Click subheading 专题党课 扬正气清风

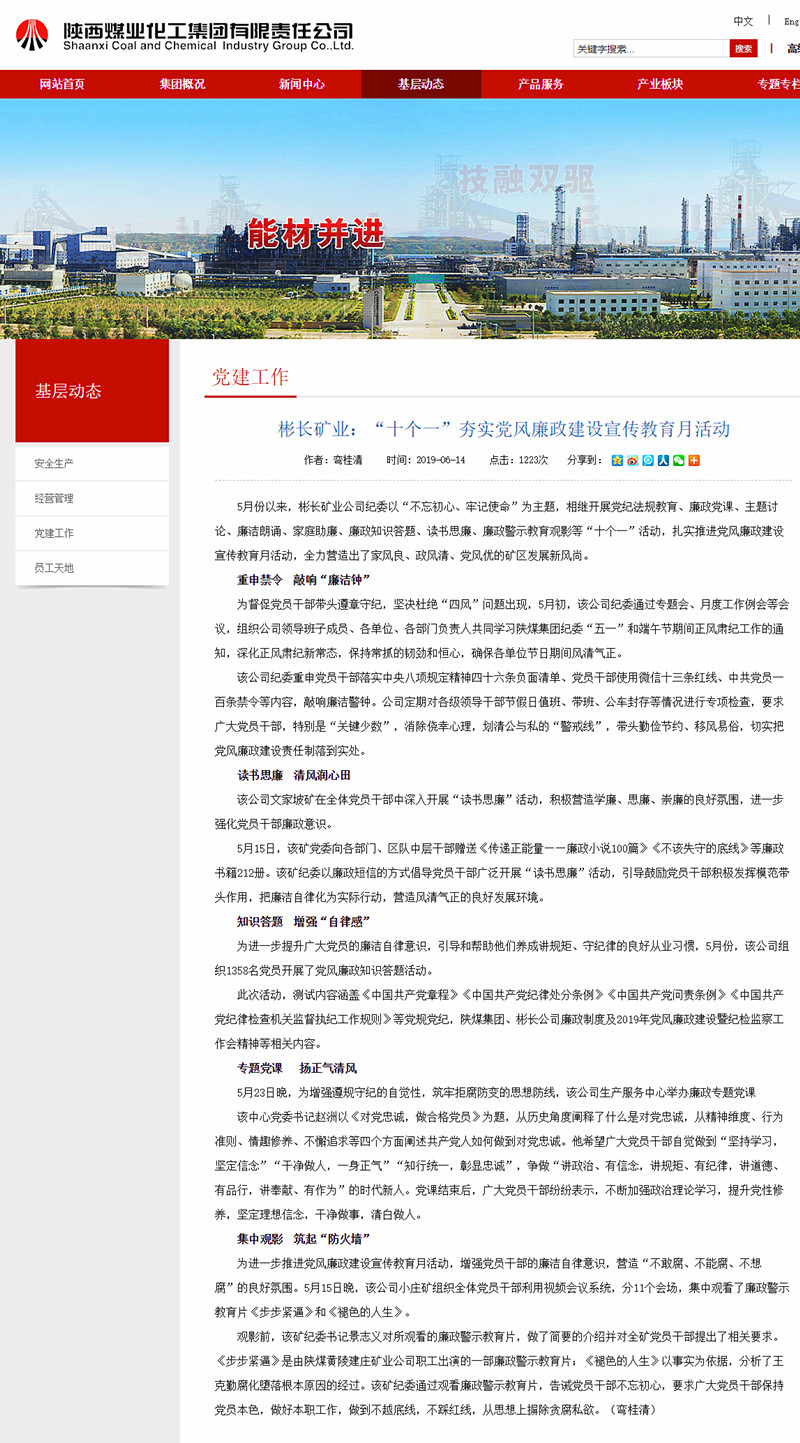pos(297,1068)
